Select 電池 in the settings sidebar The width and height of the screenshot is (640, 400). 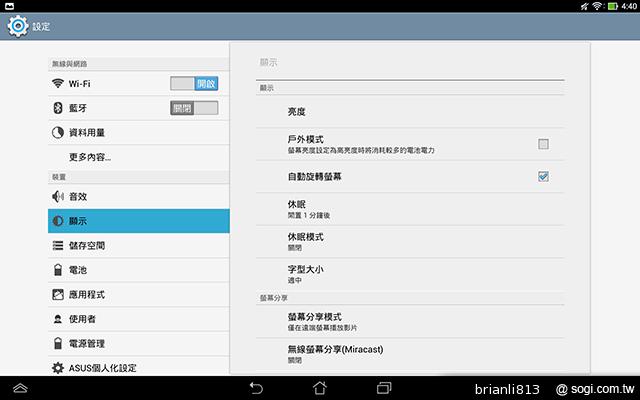click(x=139, y=270)
